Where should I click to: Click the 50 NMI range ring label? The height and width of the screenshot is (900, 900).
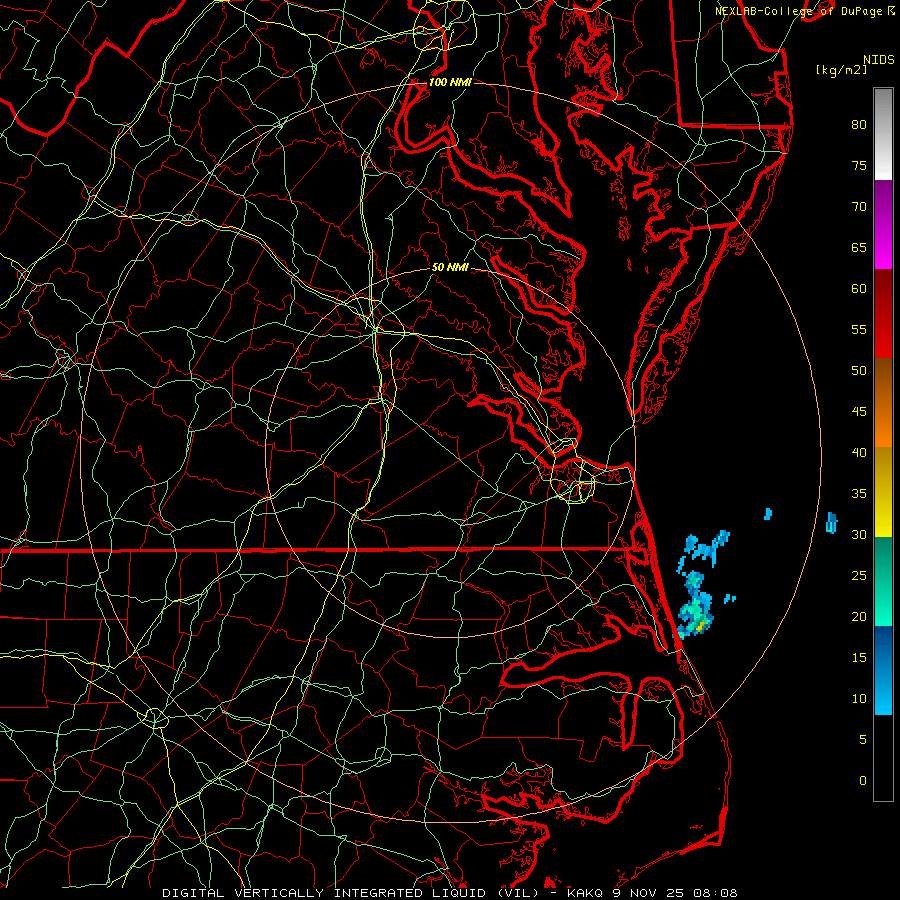click(x=450, y=267)
